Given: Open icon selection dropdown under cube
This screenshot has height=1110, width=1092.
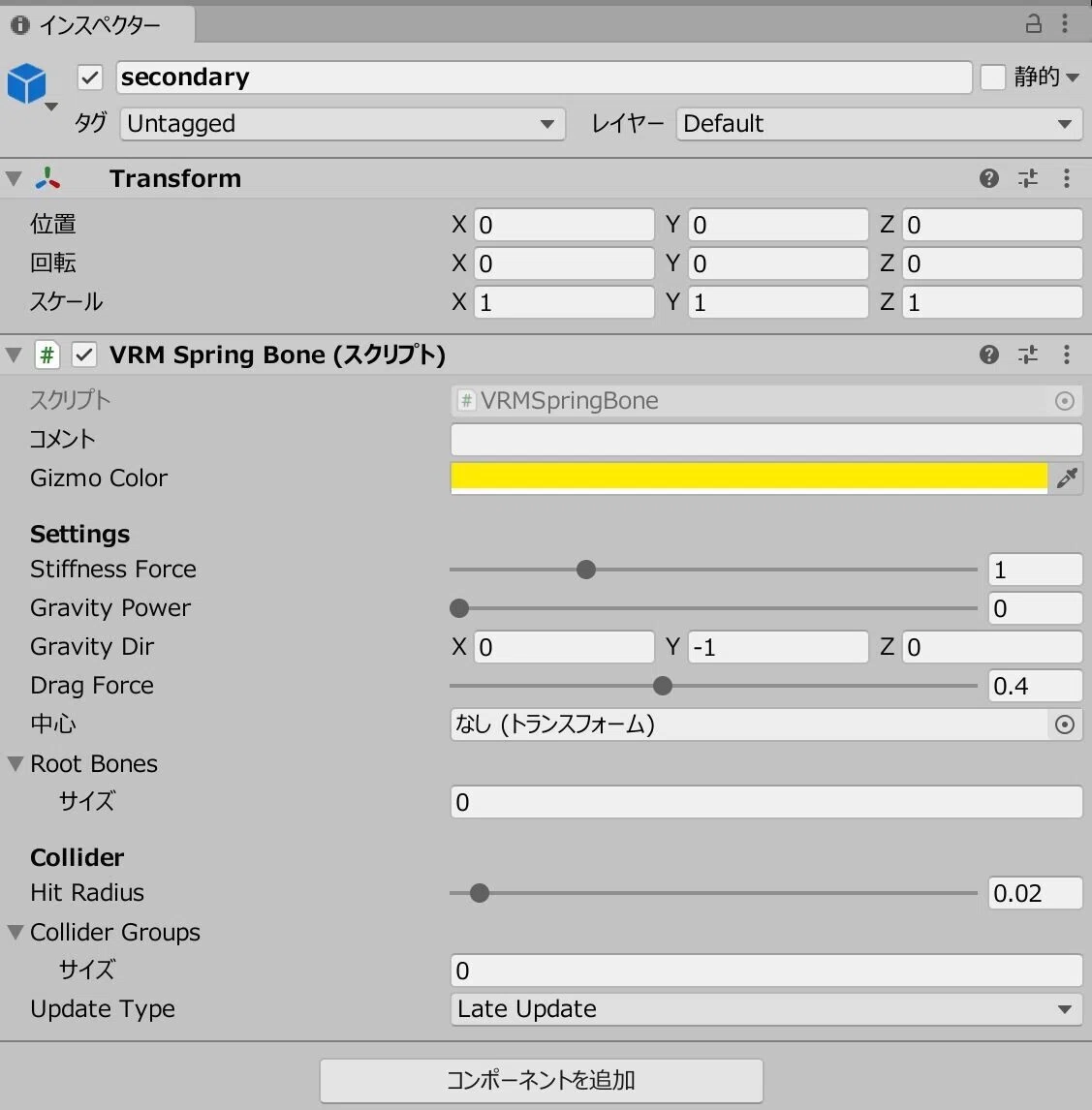Looking at the screenshot, I should (x=51, y=107).
